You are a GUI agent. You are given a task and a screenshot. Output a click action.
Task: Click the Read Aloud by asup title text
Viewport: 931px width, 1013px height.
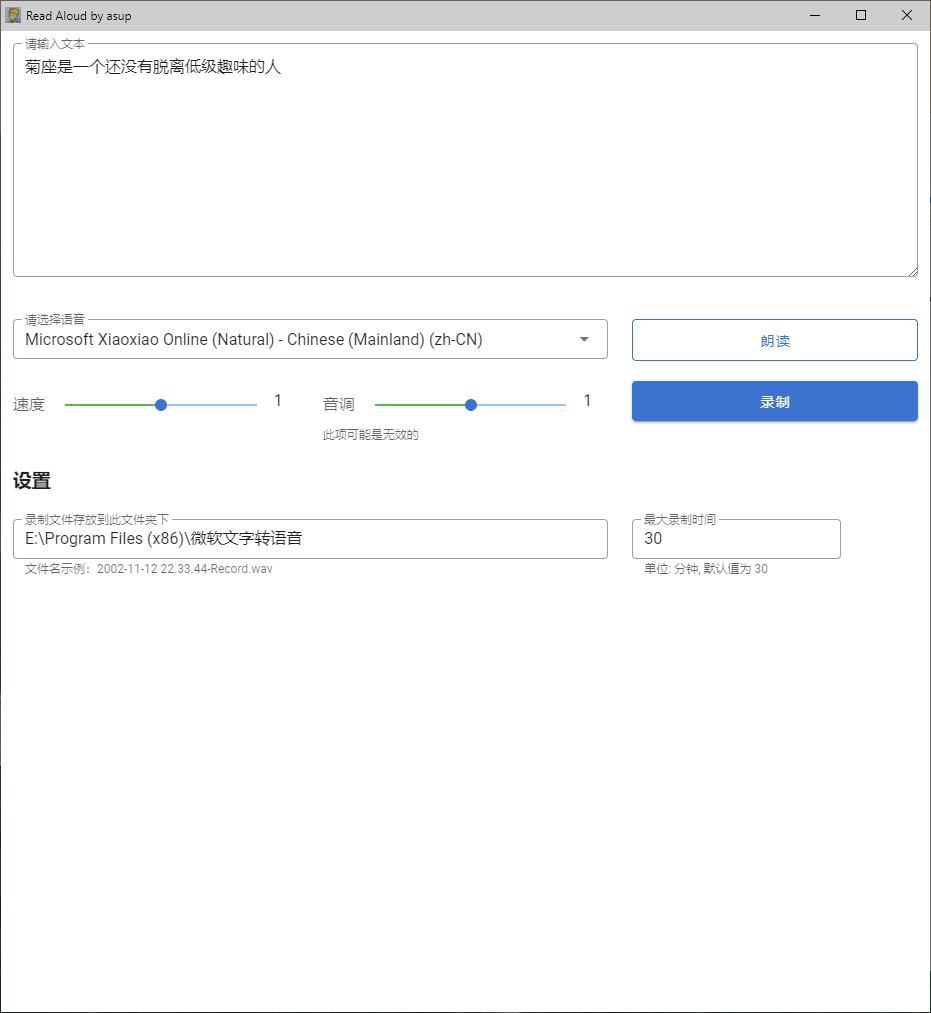[79, 16]
